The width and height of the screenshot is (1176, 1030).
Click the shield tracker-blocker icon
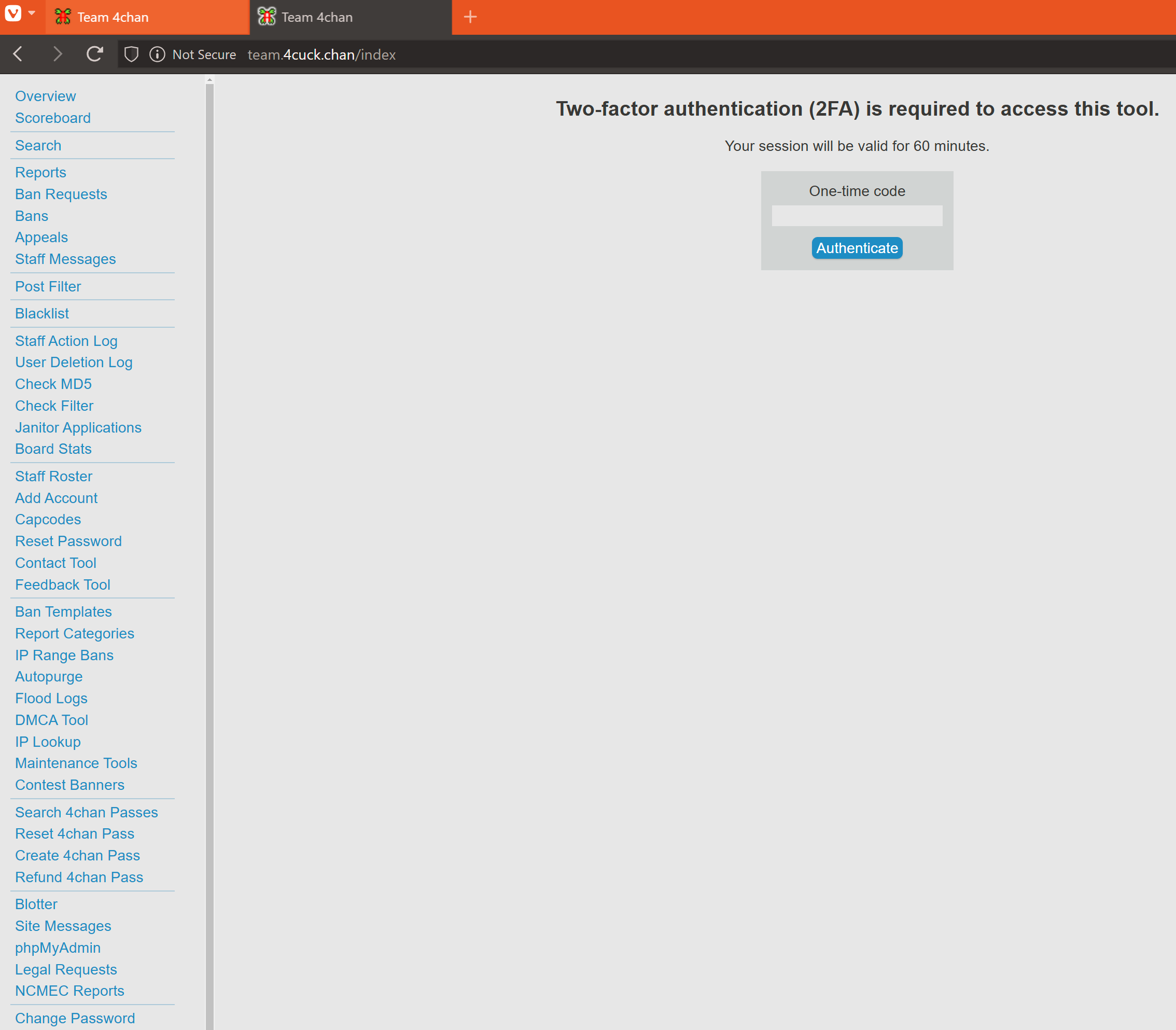click(132, 54)
